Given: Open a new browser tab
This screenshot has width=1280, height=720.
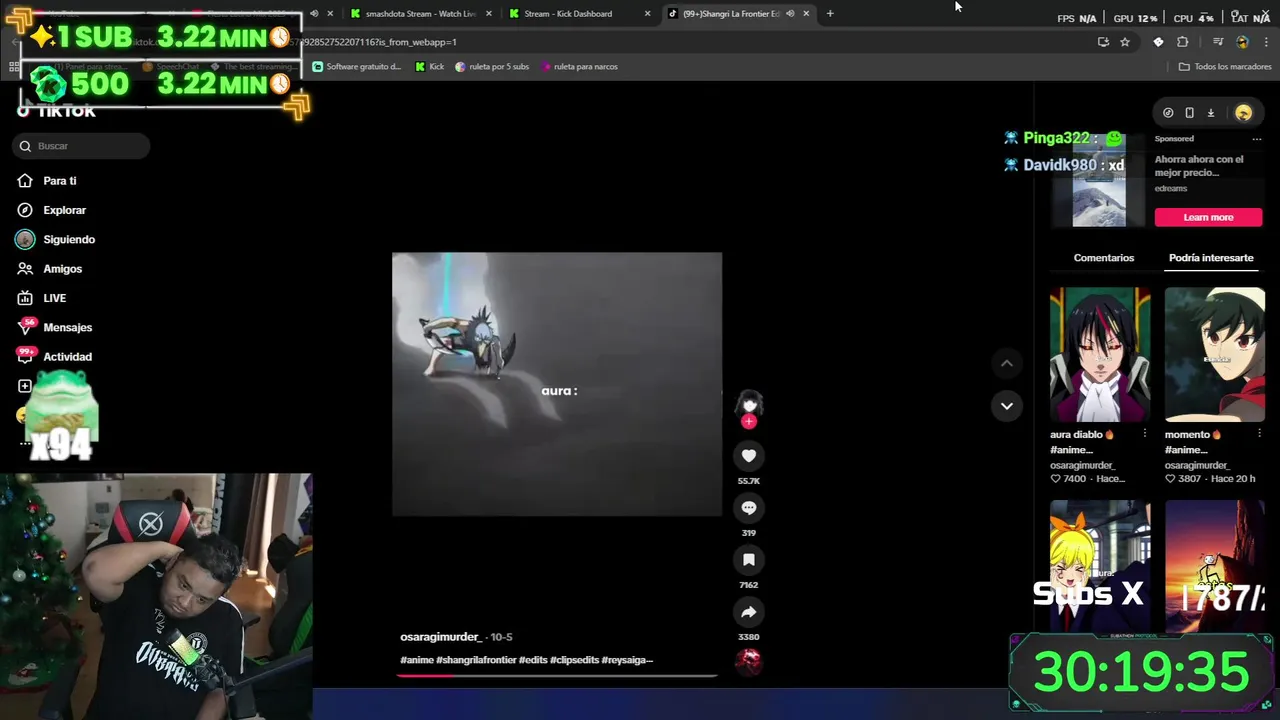Looking at the screenshot, I should click(x=830, y=14).
